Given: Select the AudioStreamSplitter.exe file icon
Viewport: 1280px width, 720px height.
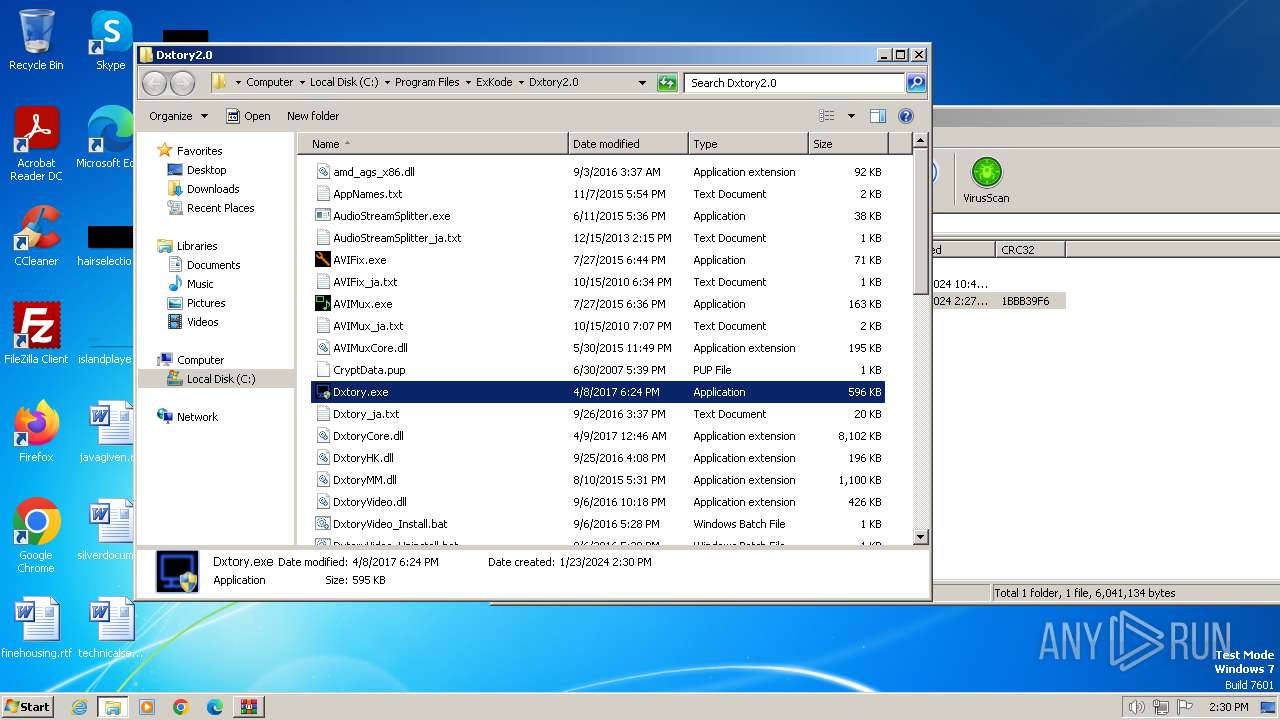Looking at the screenshot, I should 322,216.
